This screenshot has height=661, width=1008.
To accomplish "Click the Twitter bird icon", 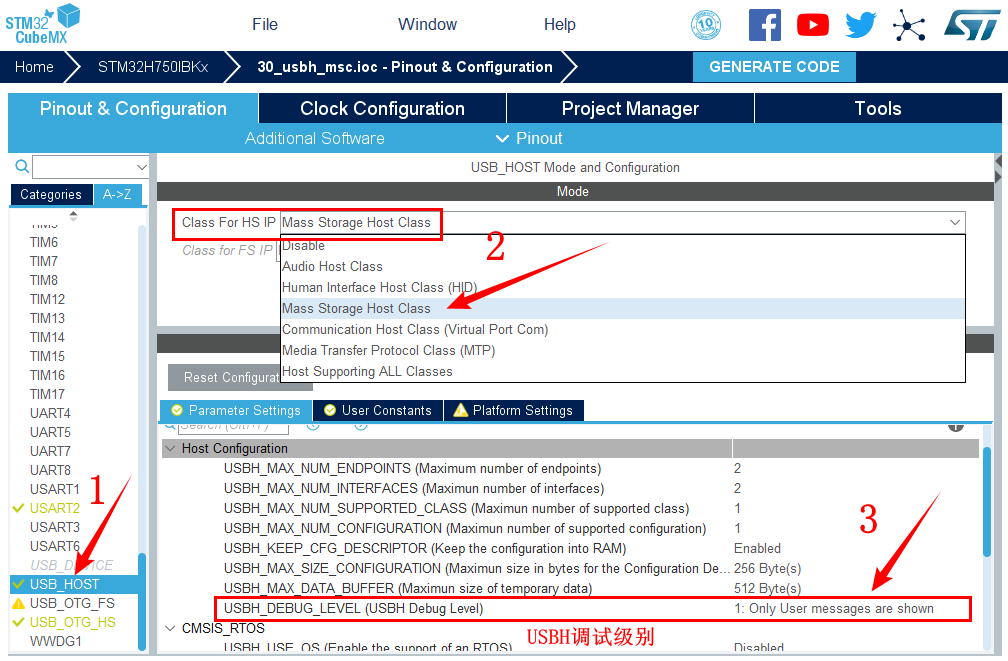I will point(861,25).
